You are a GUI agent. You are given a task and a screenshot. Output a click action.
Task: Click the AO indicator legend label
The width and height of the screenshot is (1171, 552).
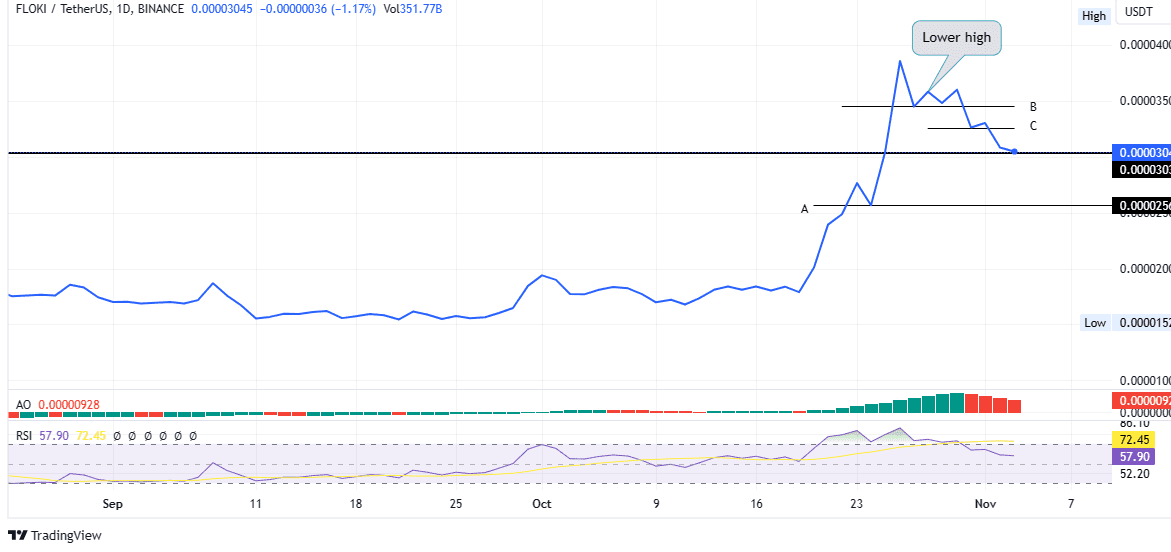point(24,405)
